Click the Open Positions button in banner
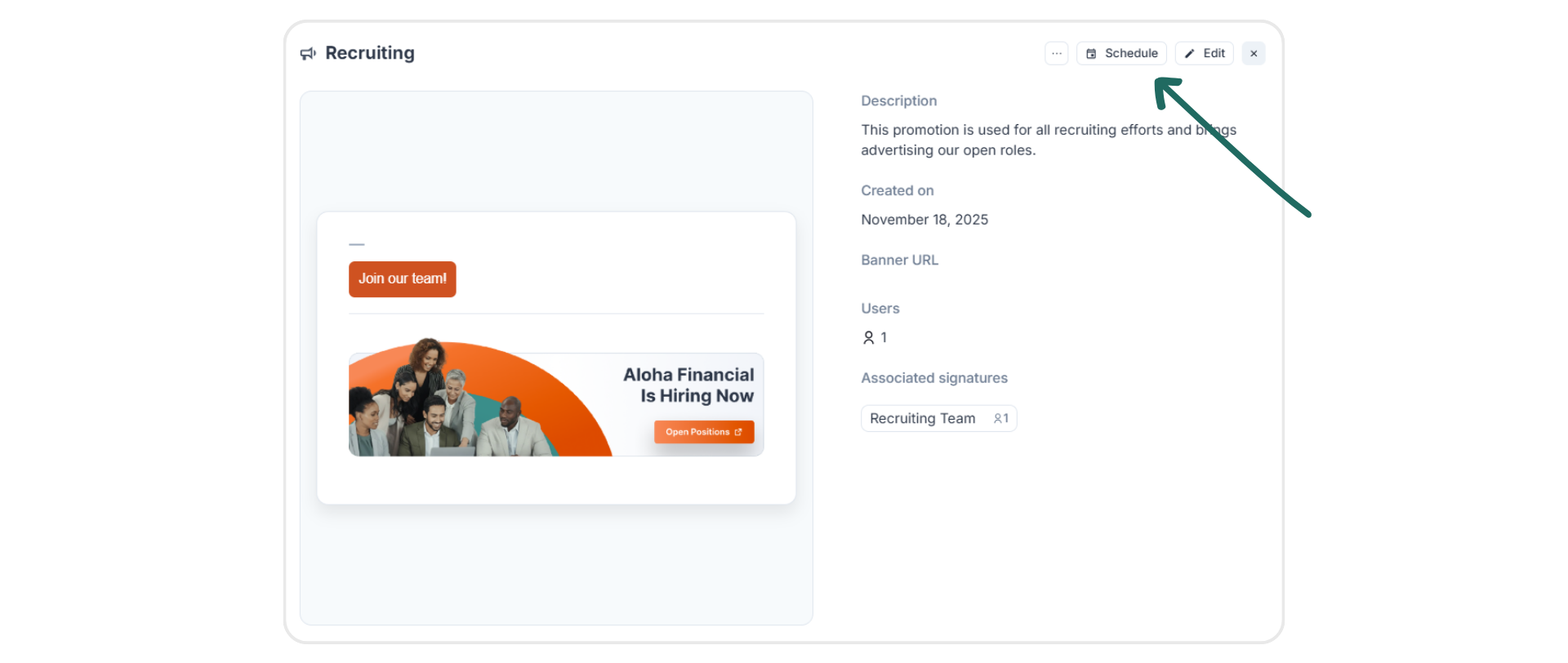1568x663 pixels. tap(704, 432)
